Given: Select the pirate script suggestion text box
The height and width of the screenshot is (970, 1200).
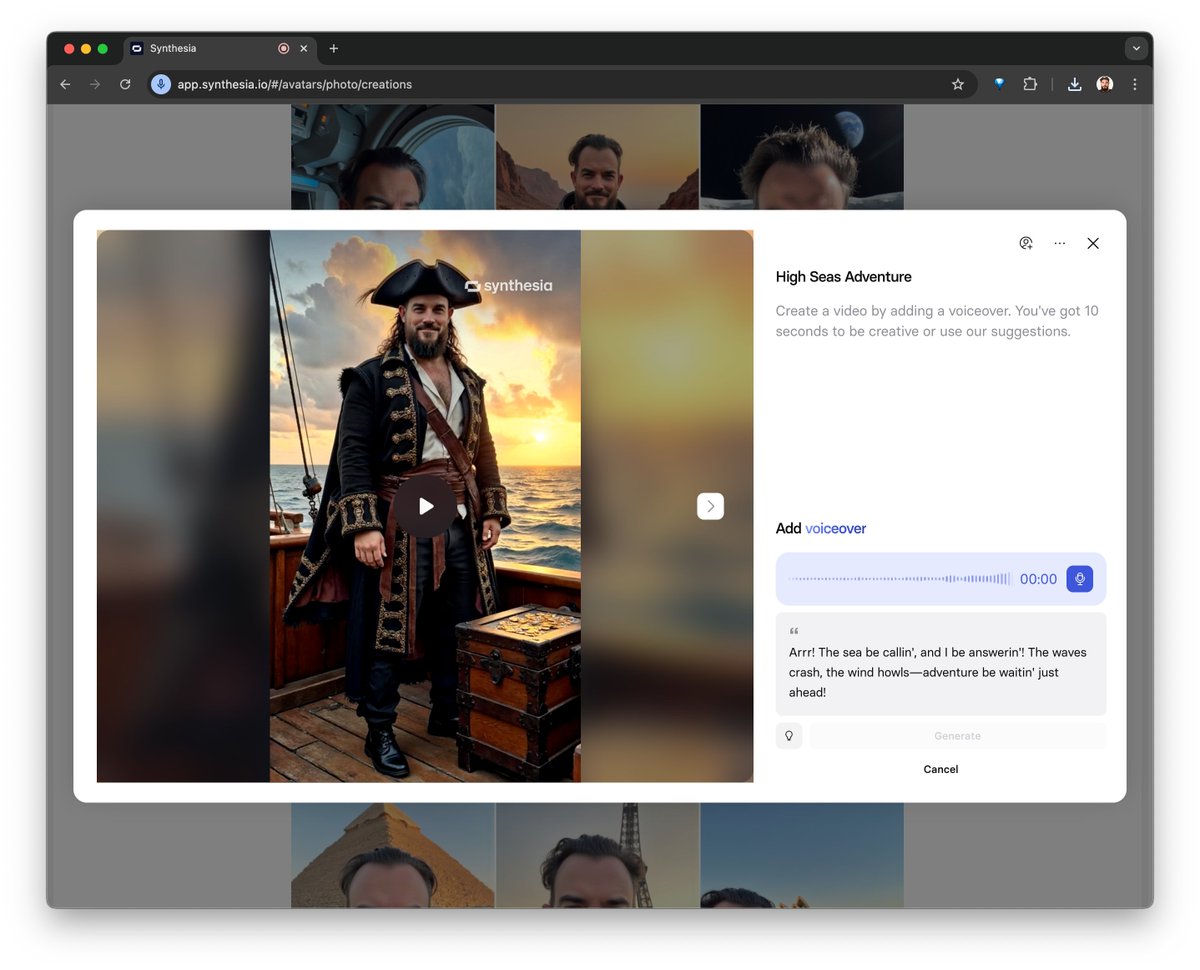Looking at the screenshot, I should point(940,664).
